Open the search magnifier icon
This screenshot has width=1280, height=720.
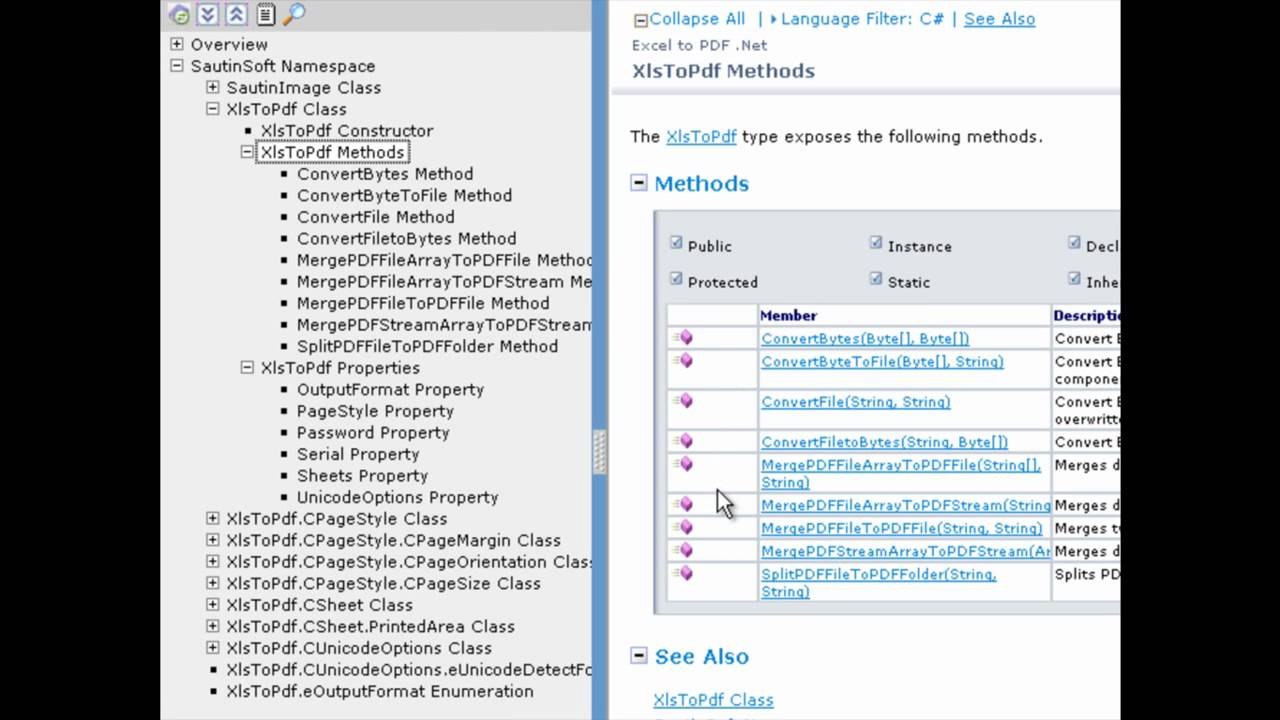[x=294, y=14]
